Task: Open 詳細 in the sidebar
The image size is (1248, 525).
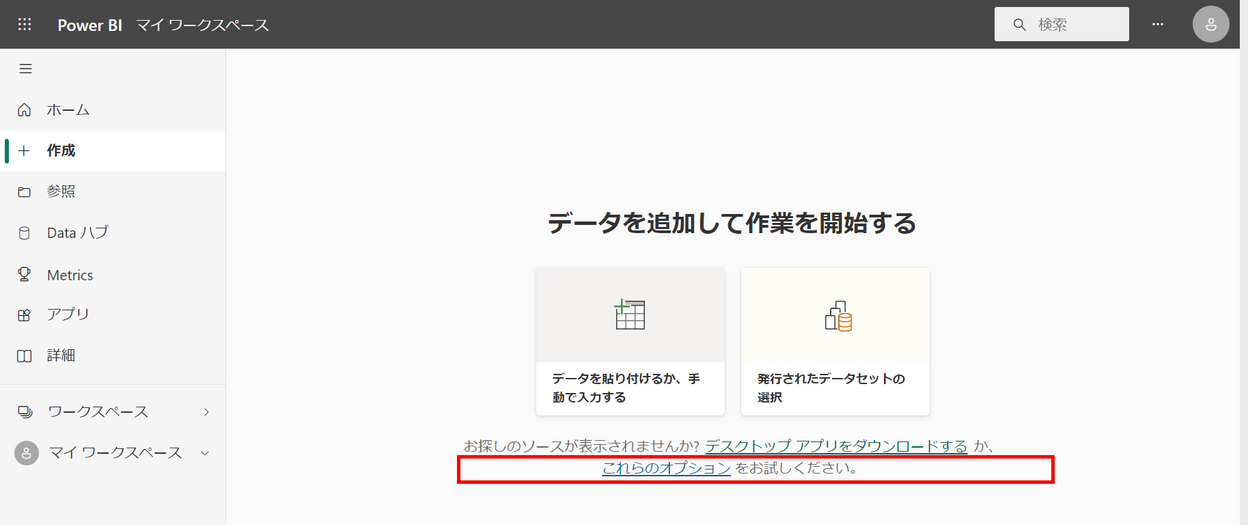Action: [112, 355]
